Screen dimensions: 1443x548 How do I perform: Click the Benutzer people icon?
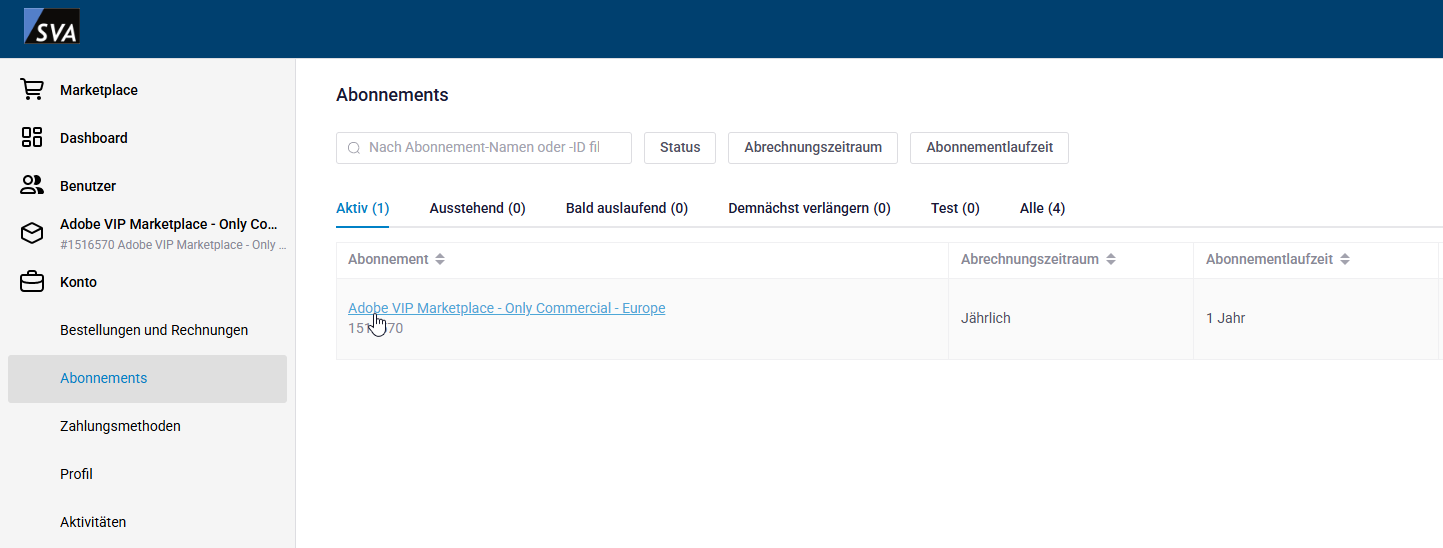pyautogui.click(x=32, y=186)
